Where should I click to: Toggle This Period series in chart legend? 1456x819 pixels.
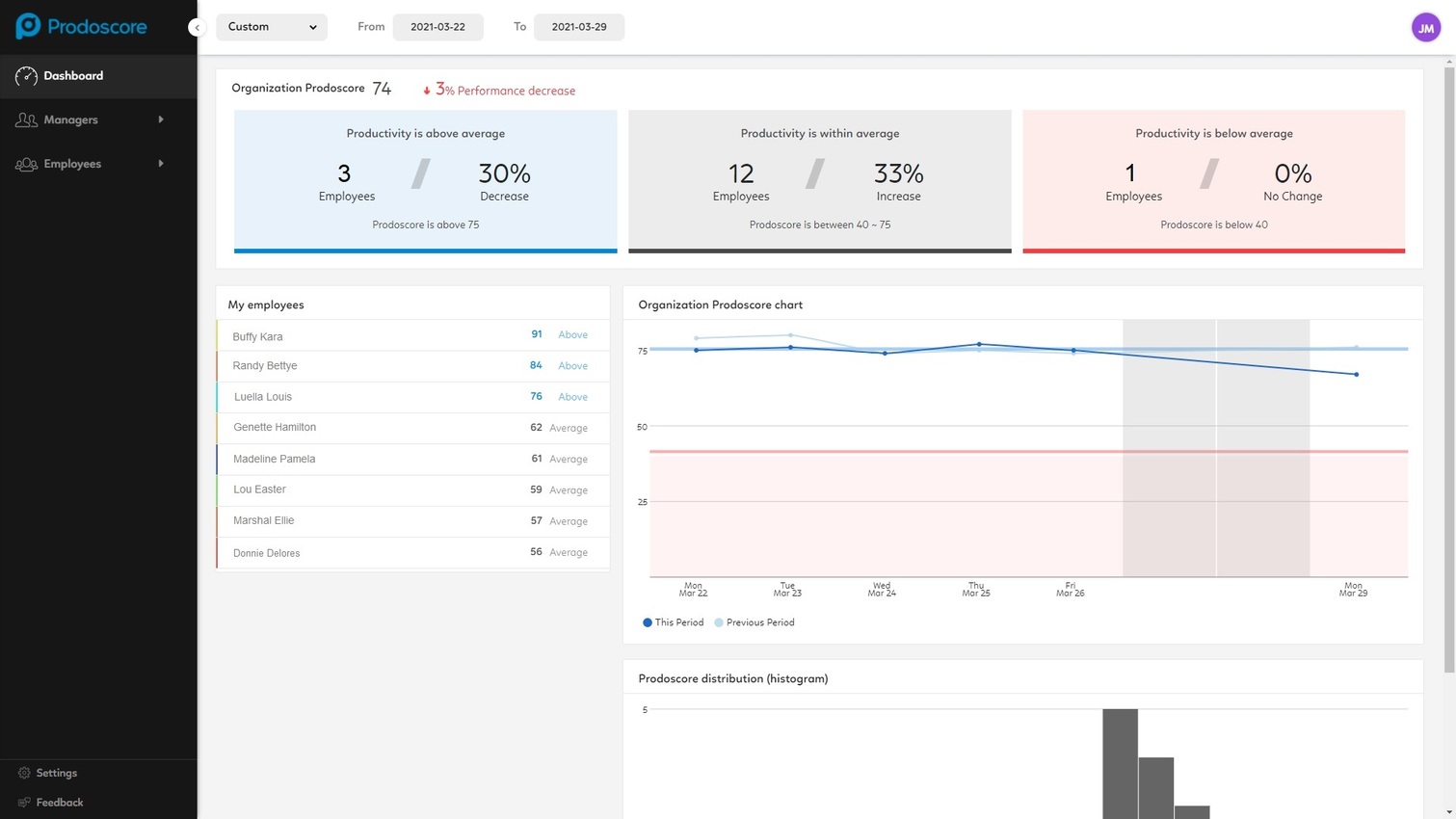coord(673,622)
